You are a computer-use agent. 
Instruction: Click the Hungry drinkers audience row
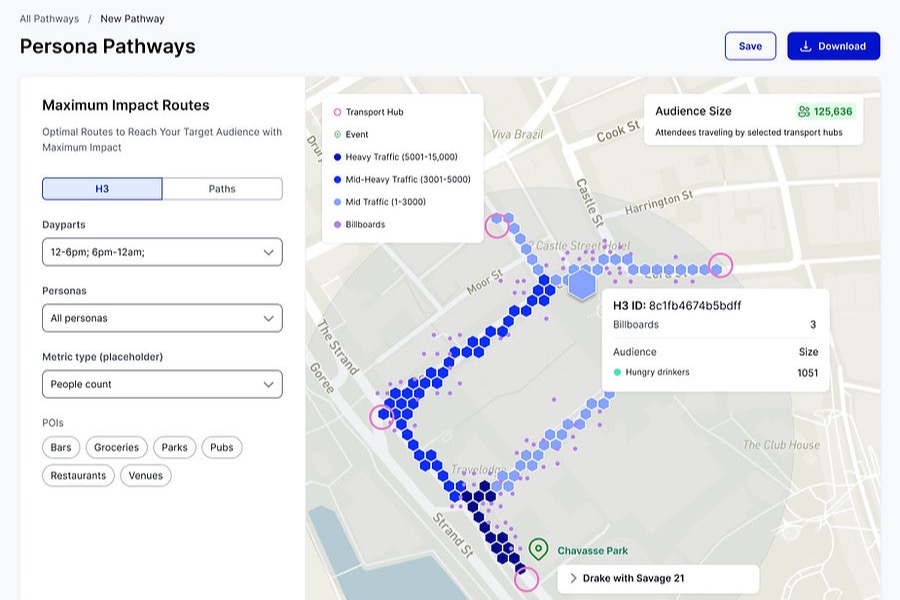click(715, 372)
